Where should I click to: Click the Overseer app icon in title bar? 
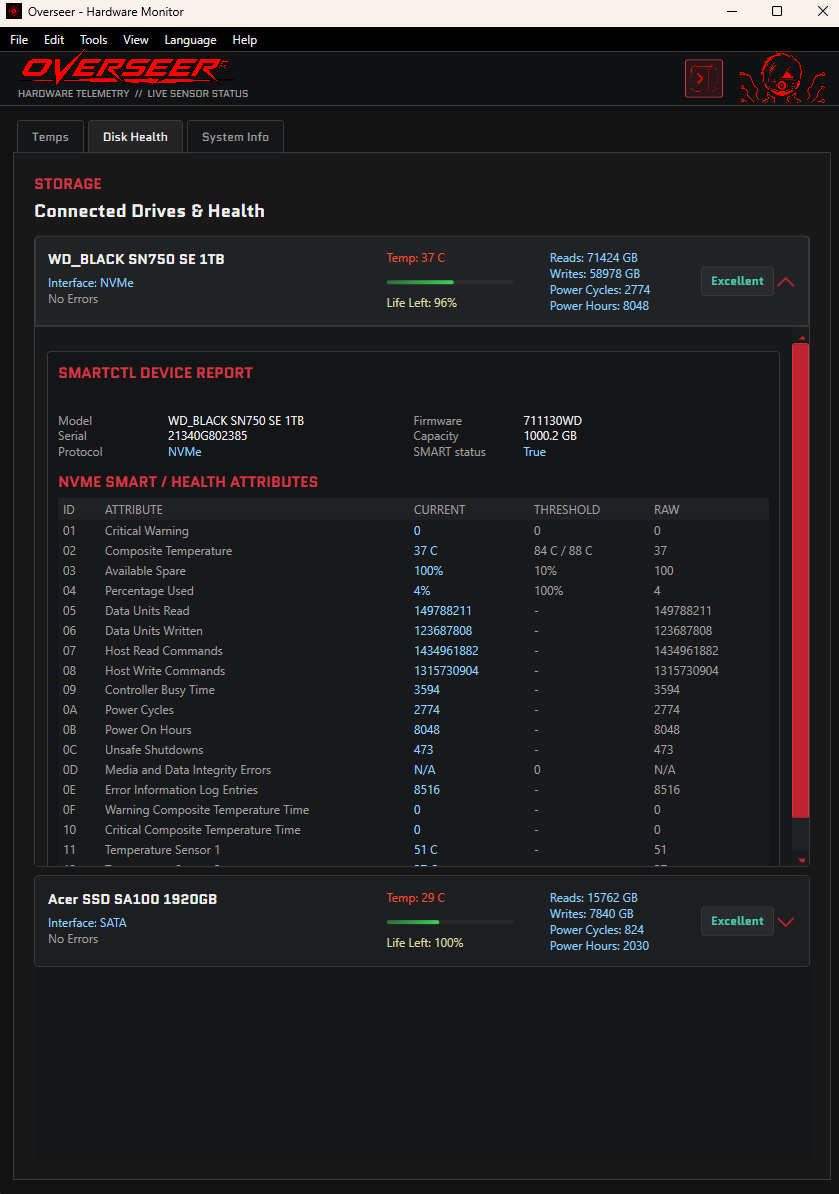14,11
